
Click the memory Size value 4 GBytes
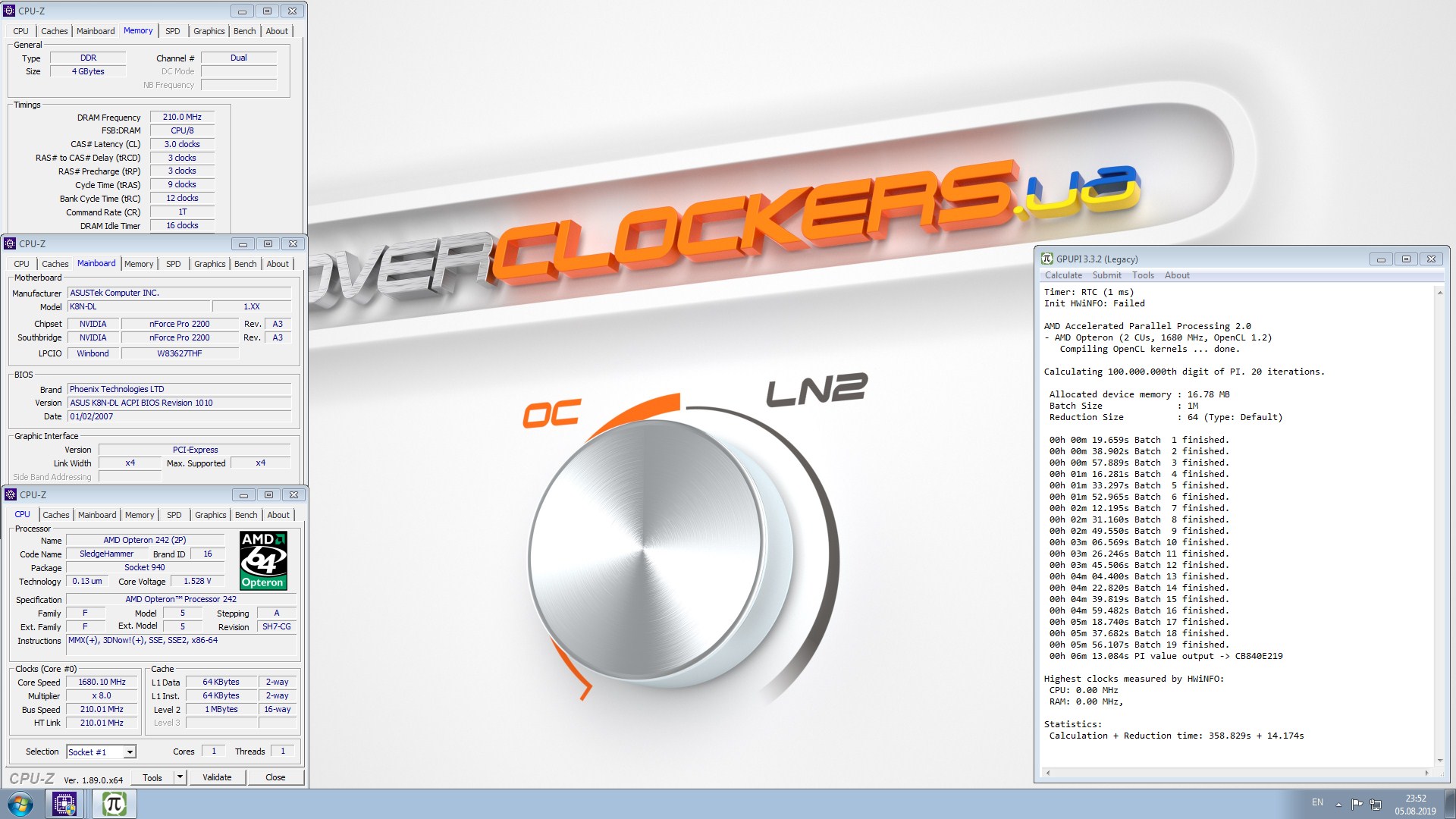(x=88, y=71)
